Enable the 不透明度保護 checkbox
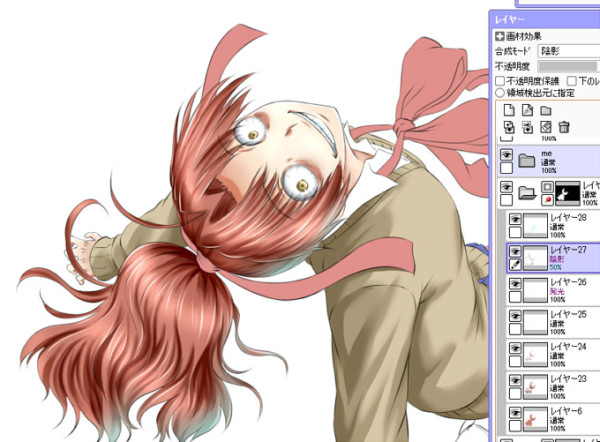 coord(500,81)
